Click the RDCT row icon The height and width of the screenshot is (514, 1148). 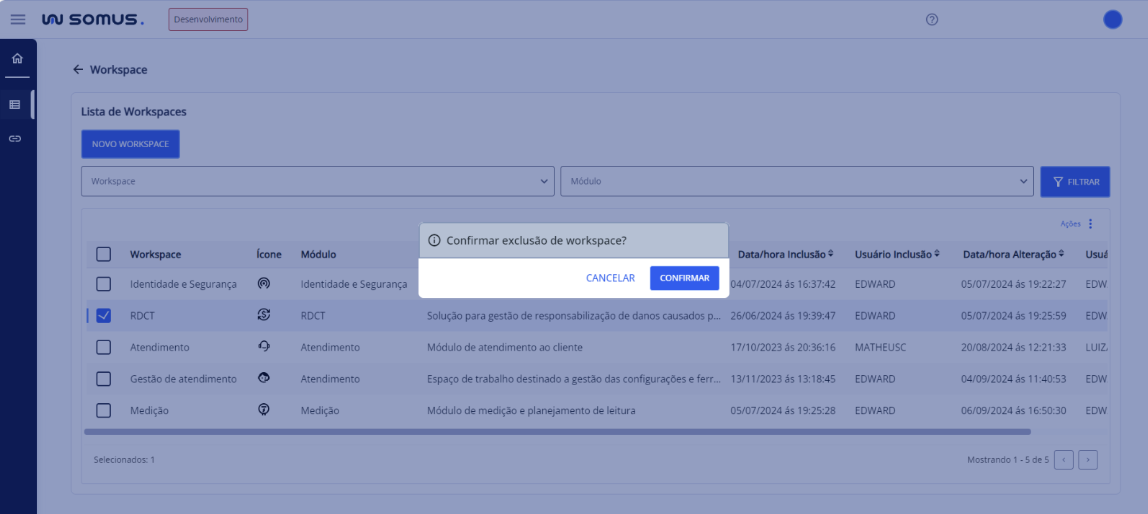[264, 315]
